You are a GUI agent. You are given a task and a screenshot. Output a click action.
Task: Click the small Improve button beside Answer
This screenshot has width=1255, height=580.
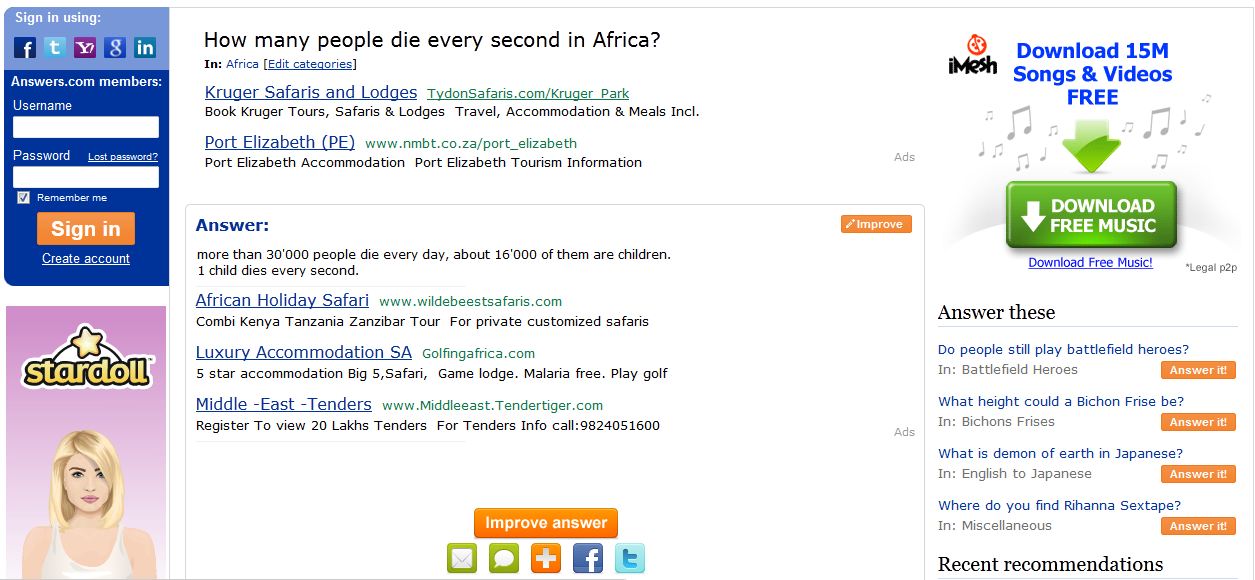point(876,224)
